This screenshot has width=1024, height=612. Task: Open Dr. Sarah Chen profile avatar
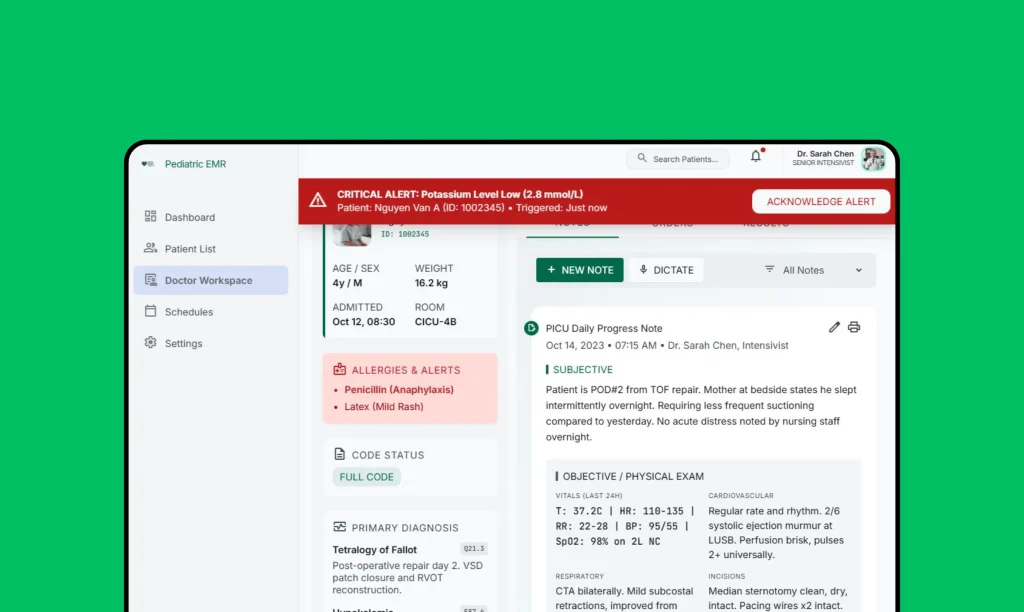pos(873,159)
